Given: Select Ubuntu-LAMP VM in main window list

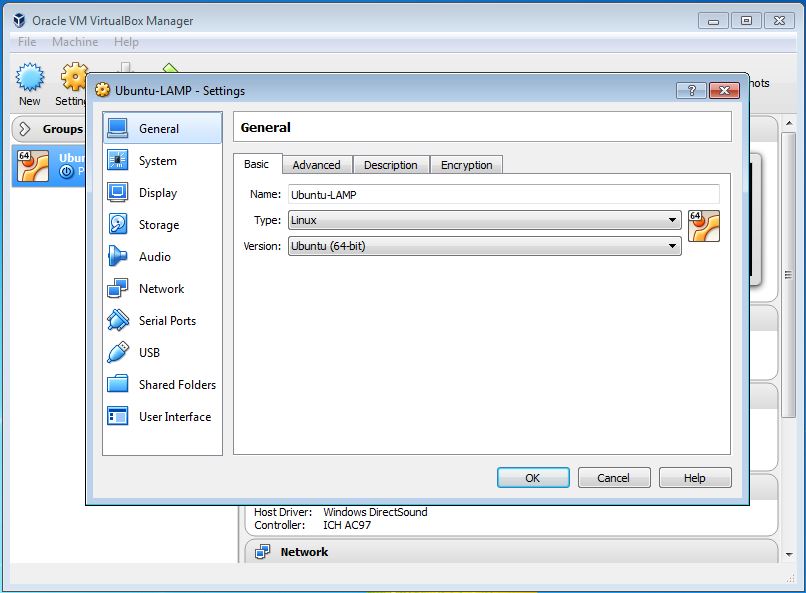Looking at the screenshot, I should (50, 165).
